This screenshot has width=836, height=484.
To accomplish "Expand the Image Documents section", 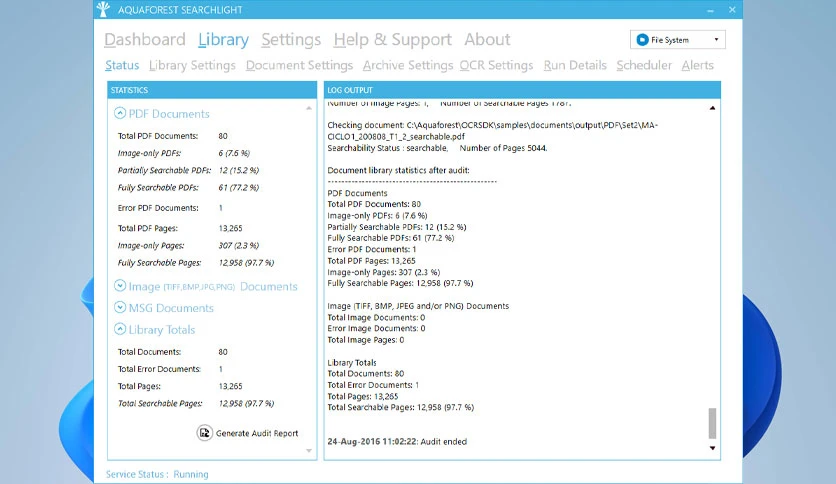I will (120, 286).
